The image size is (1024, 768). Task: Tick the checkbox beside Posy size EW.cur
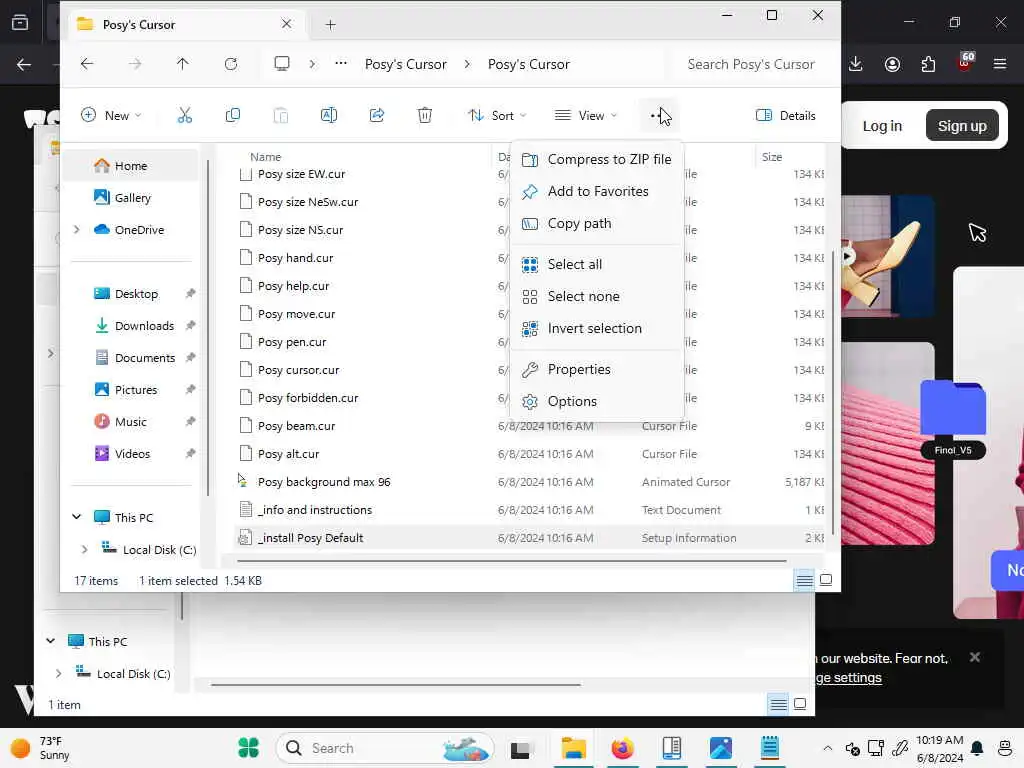pos(246,174)
